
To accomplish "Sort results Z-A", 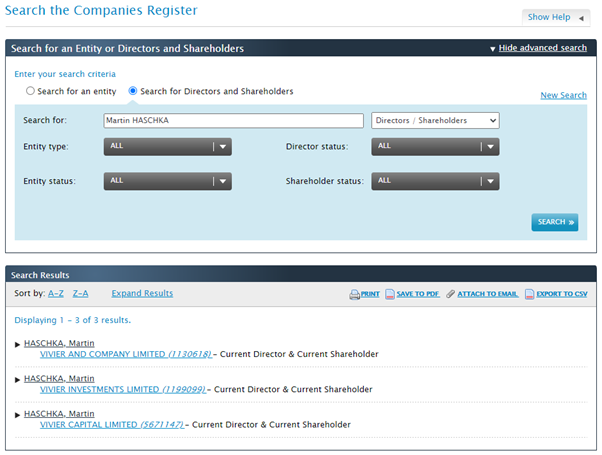I will coord(81,294).
